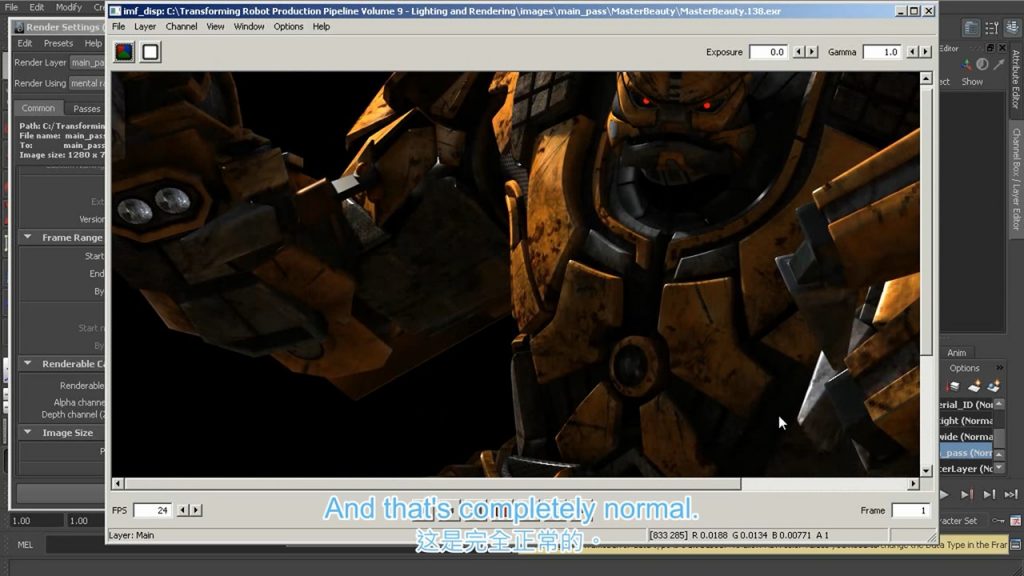Click the Exposure value field
Viewport: 1024px width, 576px height.
(768, 52)
